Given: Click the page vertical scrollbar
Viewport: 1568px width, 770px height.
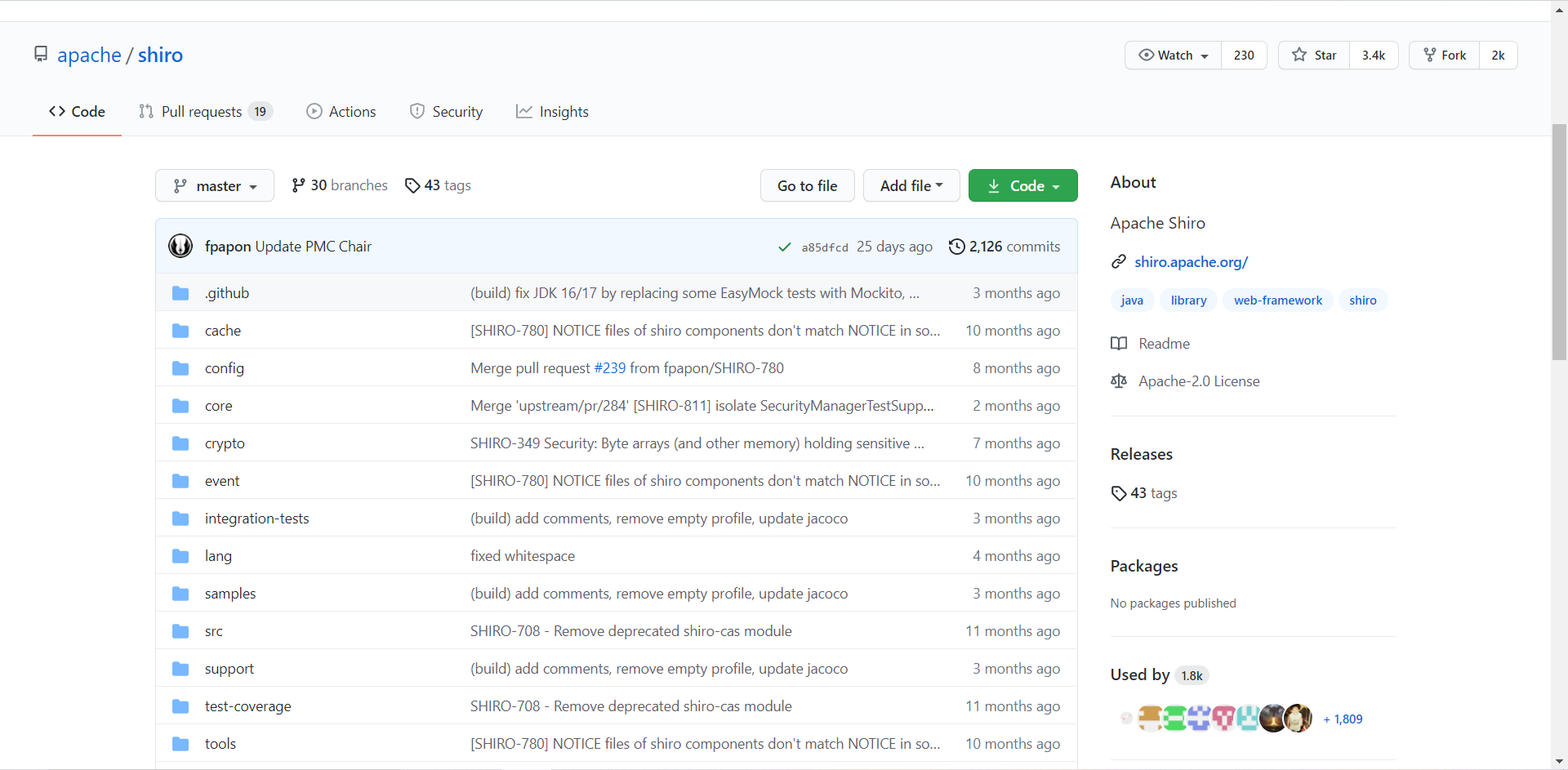Looking at the screenshot, I should coord(1559,243).
